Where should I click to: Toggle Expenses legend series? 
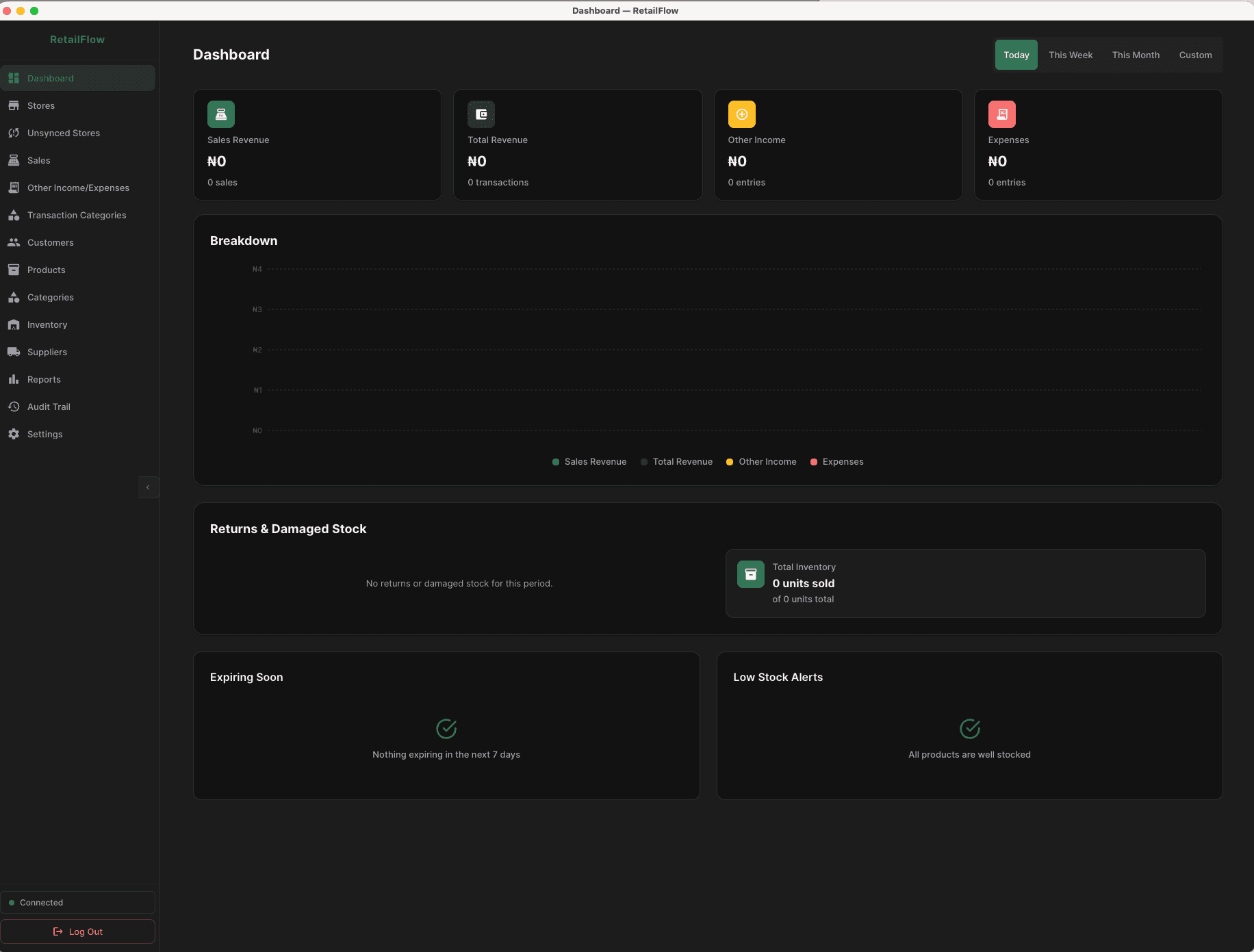click(x=837, y=462)
